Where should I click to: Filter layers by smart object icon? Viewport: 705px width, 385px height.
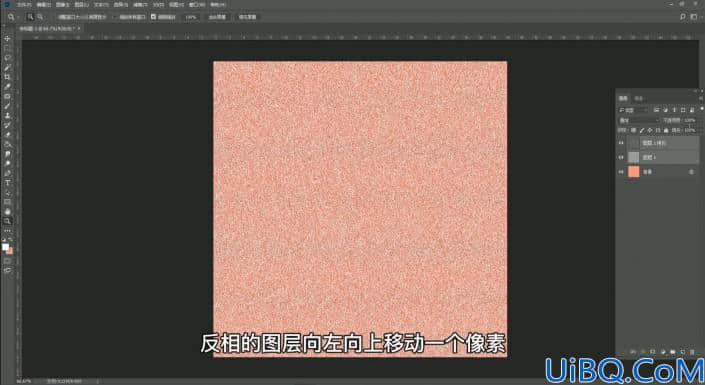coord(692,110)
